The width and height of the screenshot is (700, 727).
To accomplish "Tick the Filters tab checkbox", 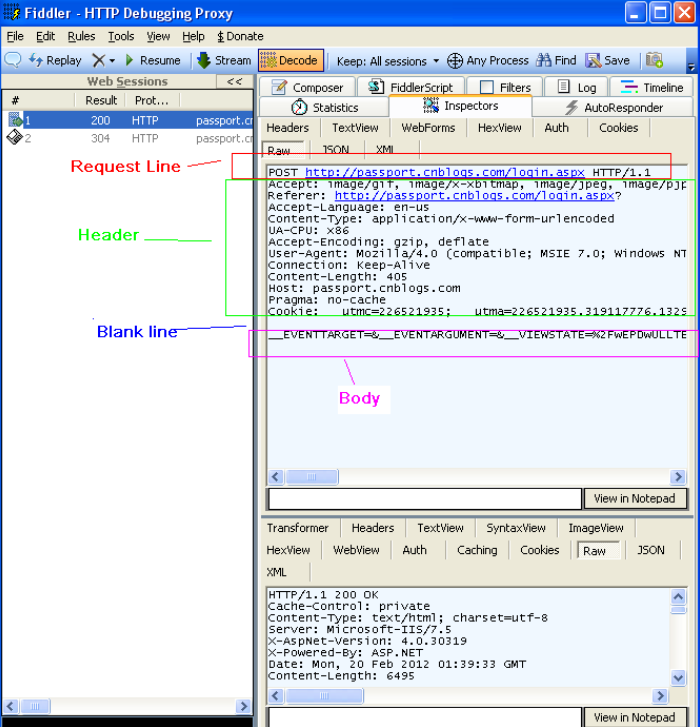I will pos(486,87).
